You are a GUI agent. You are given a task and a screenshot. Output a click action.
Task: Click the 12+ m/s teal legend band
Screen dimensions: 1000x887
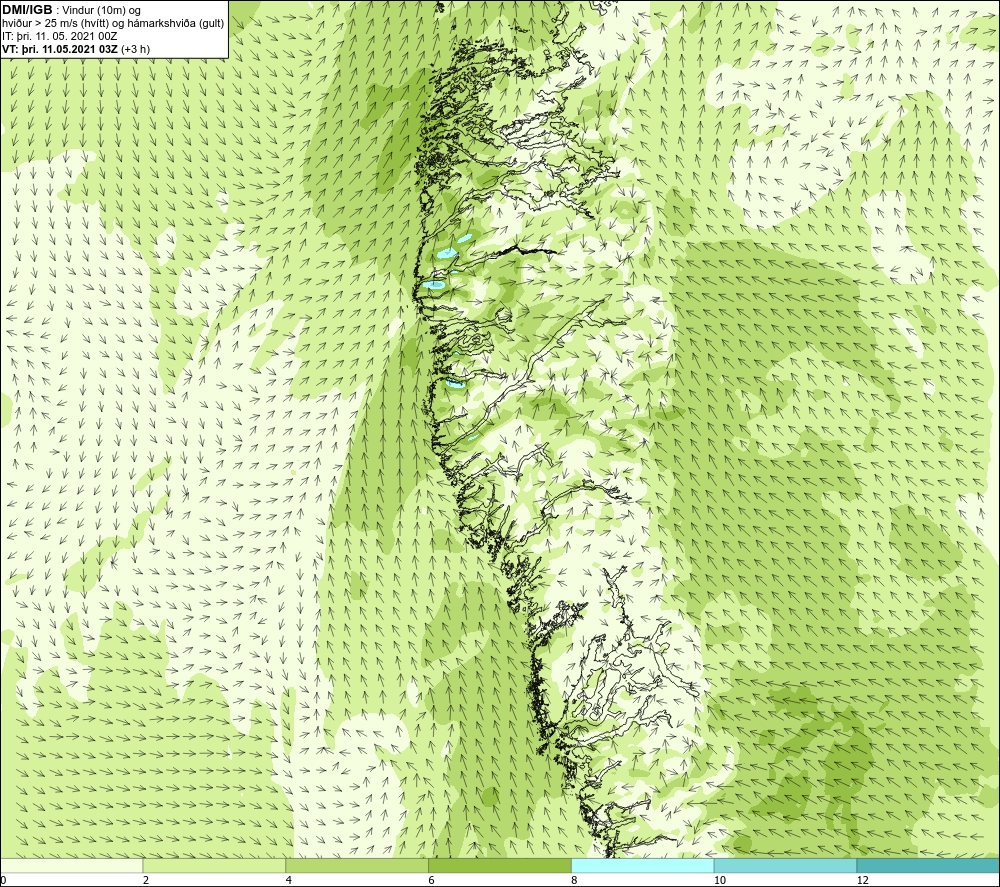click(929, 865)
